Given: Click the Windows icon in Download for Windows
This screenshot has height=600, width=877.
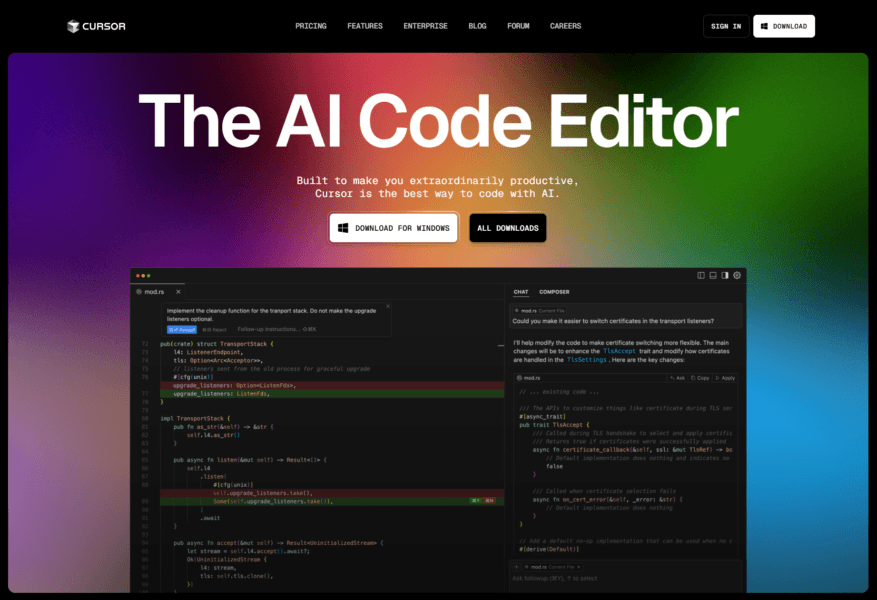Looking at the screenshot, I should click(x=343, y=228).
